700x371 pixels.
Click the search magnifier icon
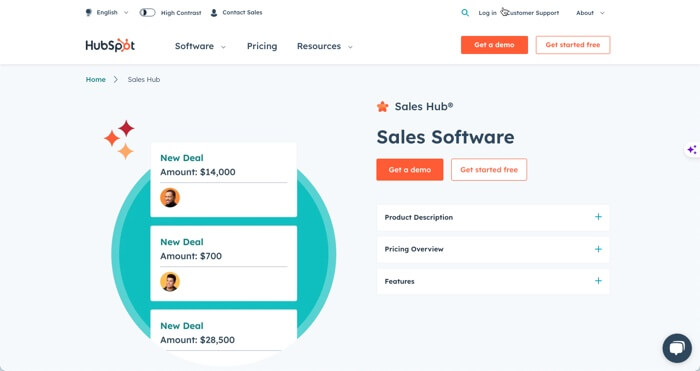(x=465, y=13)
